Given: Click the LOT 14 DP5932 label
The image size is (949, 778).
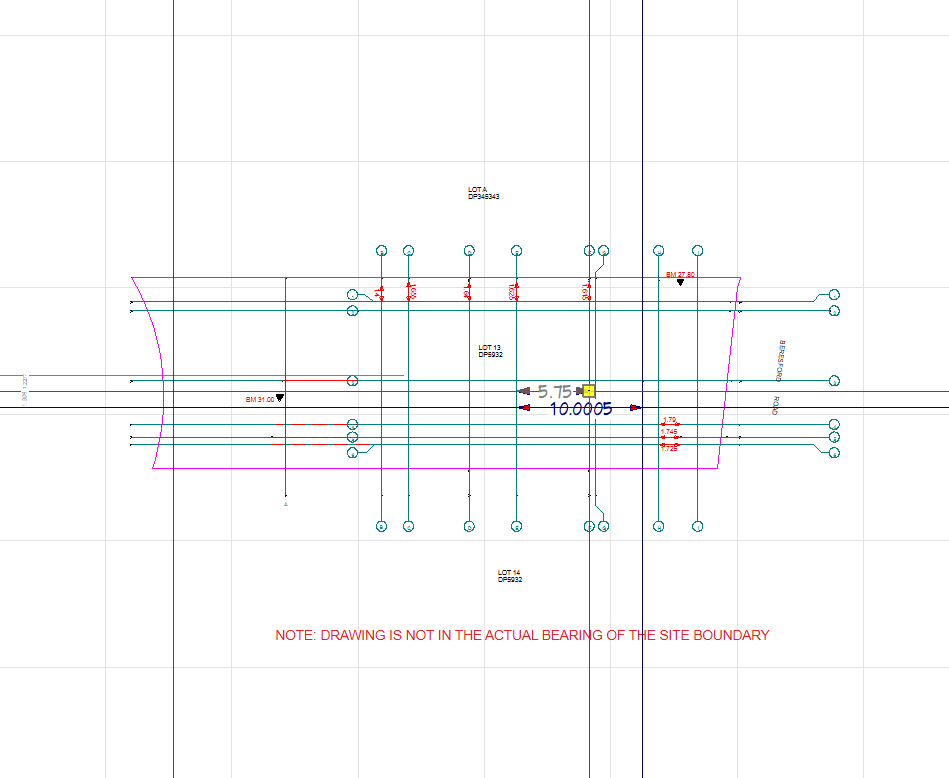Looking at the screenshot, I should 510,576.
